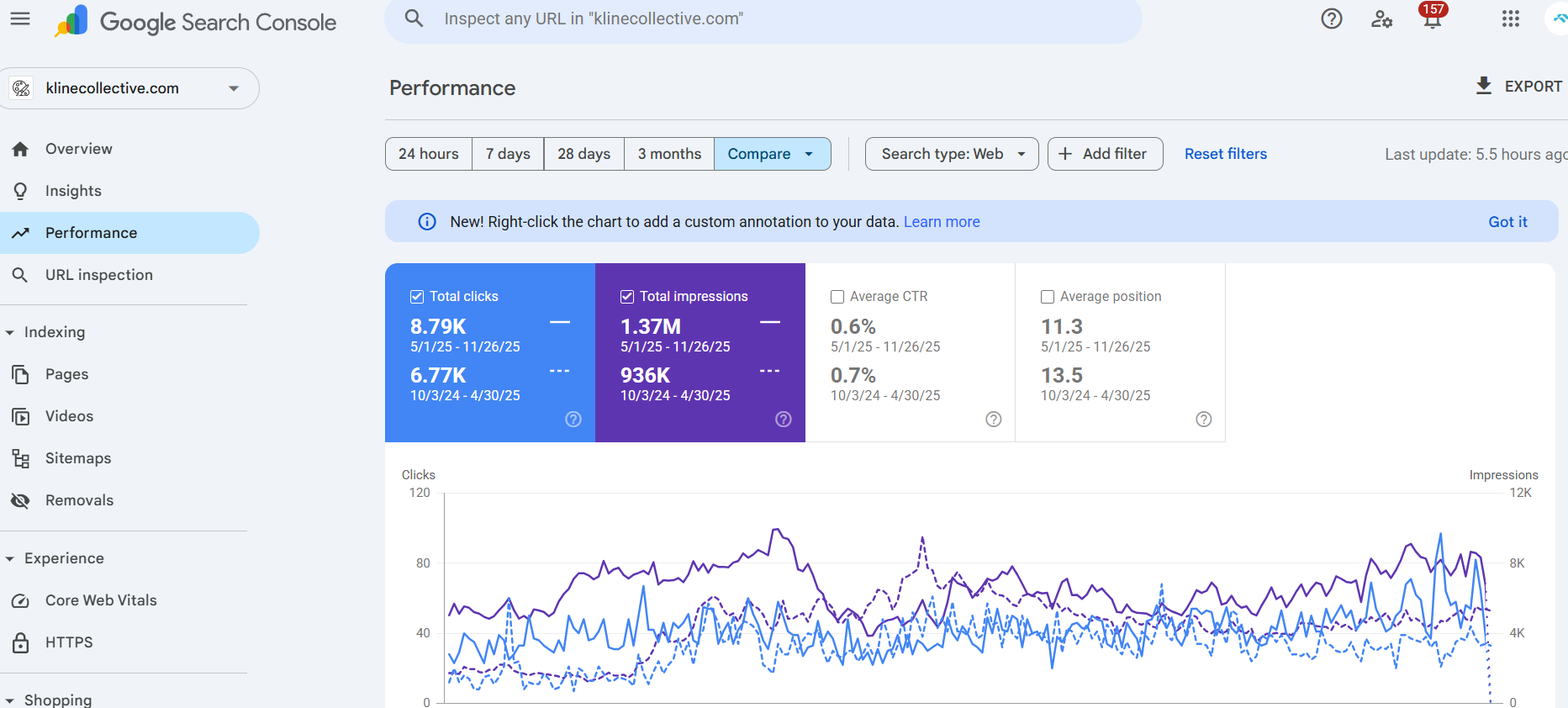Open the Search type: Web dropdown
This screenshot has height=708, width=1568.
(952, 154)
